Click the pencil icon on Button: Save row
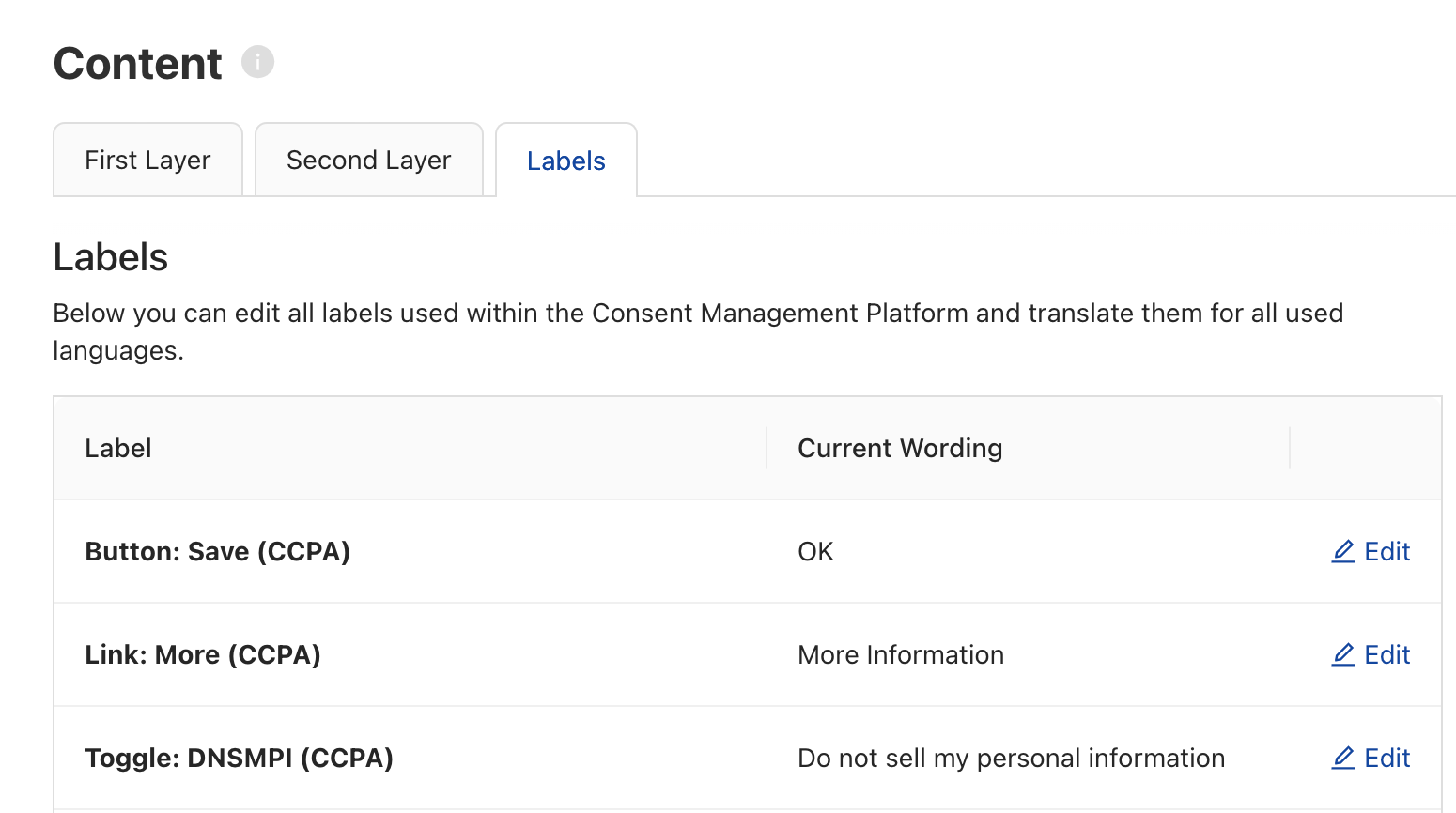 pyautogui.click(x=1343, y=551)
